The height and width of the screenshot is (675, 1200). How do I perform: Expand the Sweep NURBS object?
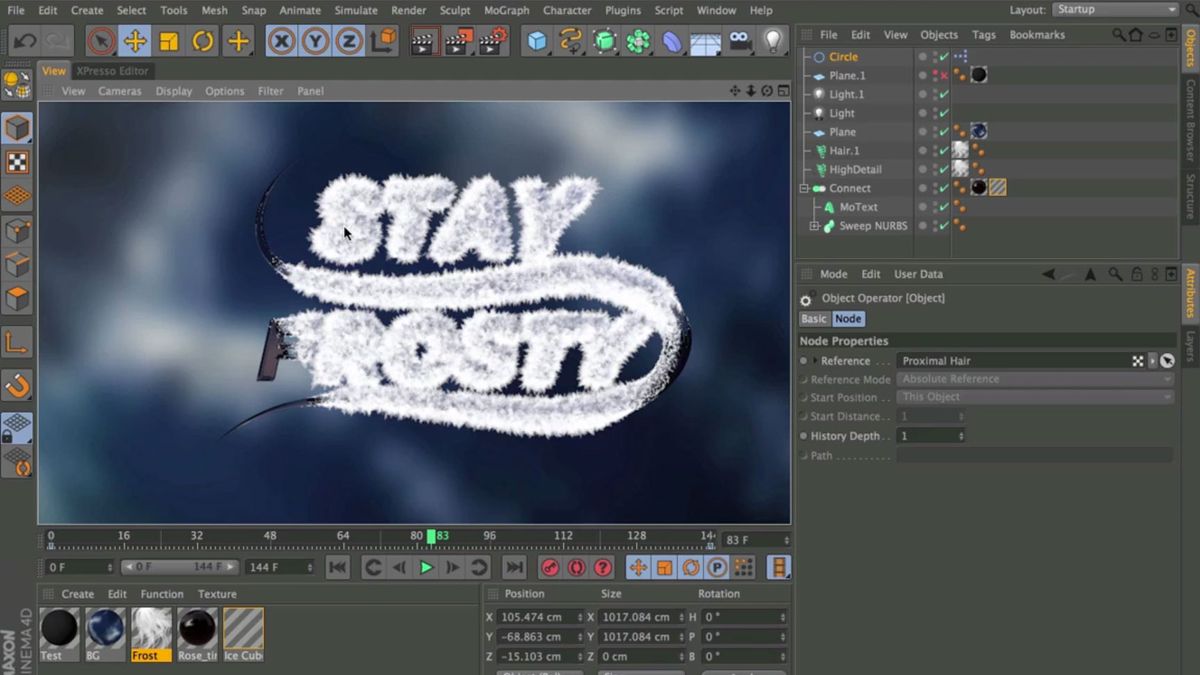(x=814, y=226)
